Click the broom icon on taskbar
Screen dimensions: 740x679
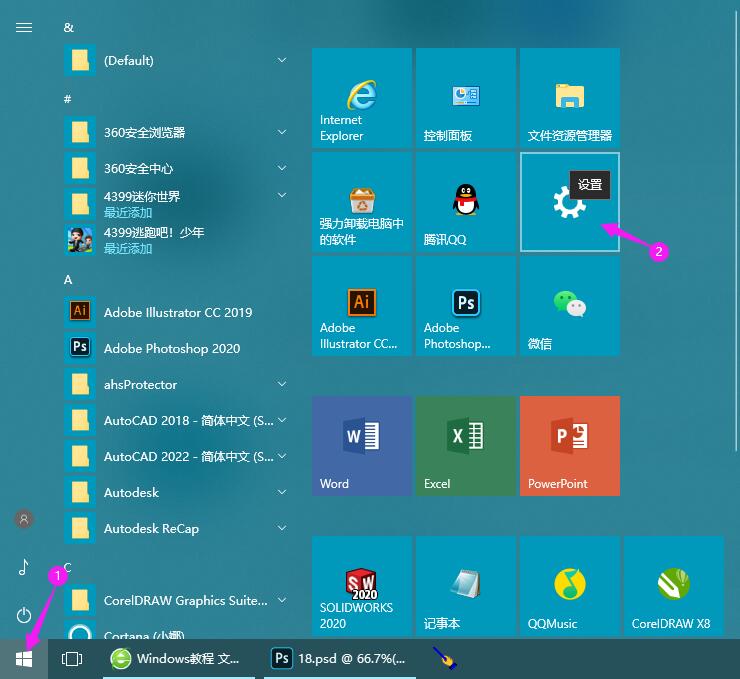point(445,658)
